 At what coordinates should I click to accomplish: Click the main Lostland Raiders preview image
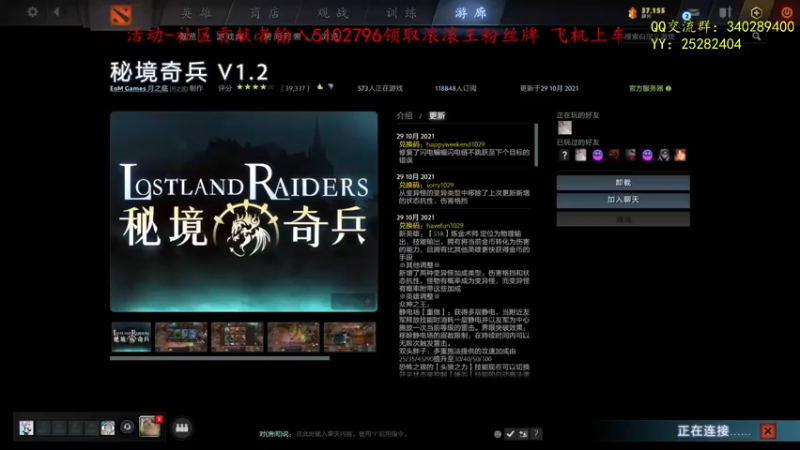[244, 211]
